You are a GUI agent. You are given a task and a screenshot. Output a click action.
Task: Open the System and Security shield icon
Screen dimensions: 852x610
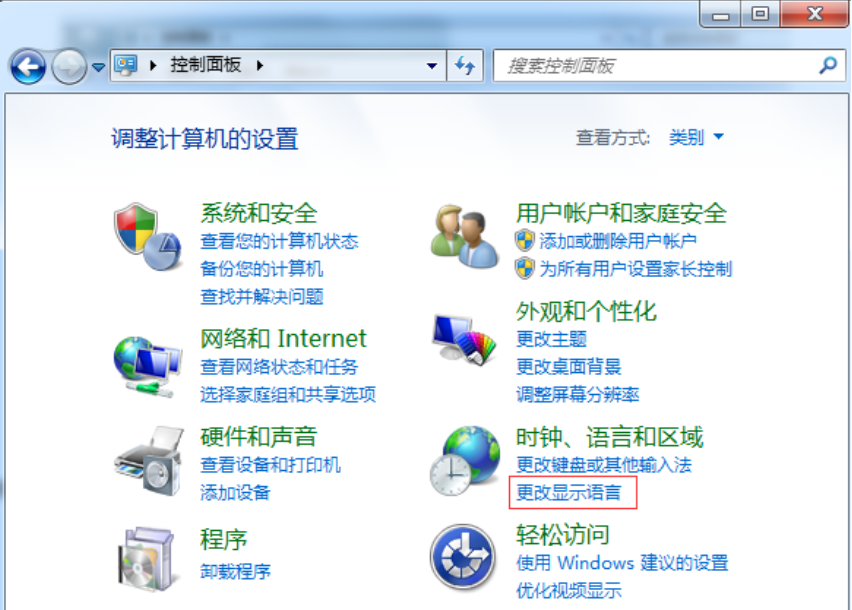[147, 237]
